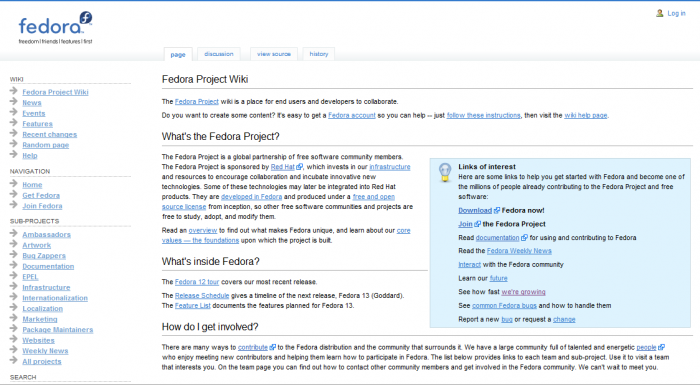Open Artwork sub-project link
This screenshot has height=385, width=700.
37,245
